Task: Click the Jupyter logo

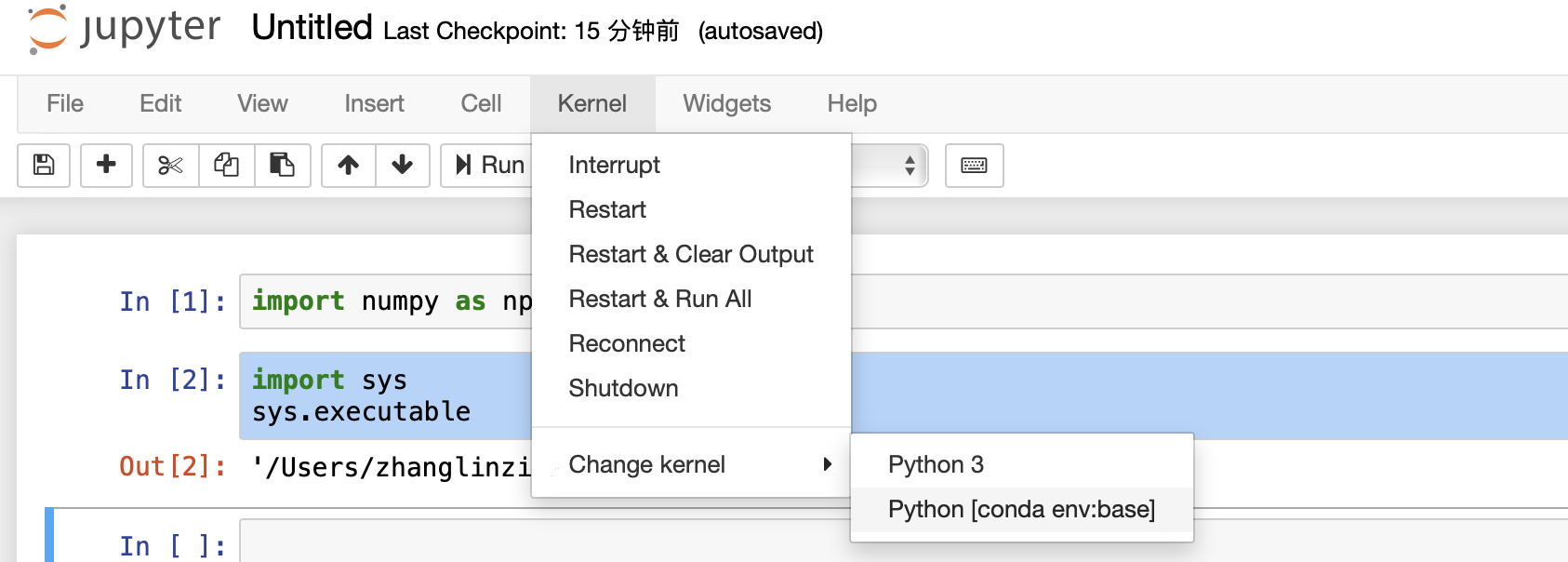Action: click(x=121, y=30)
